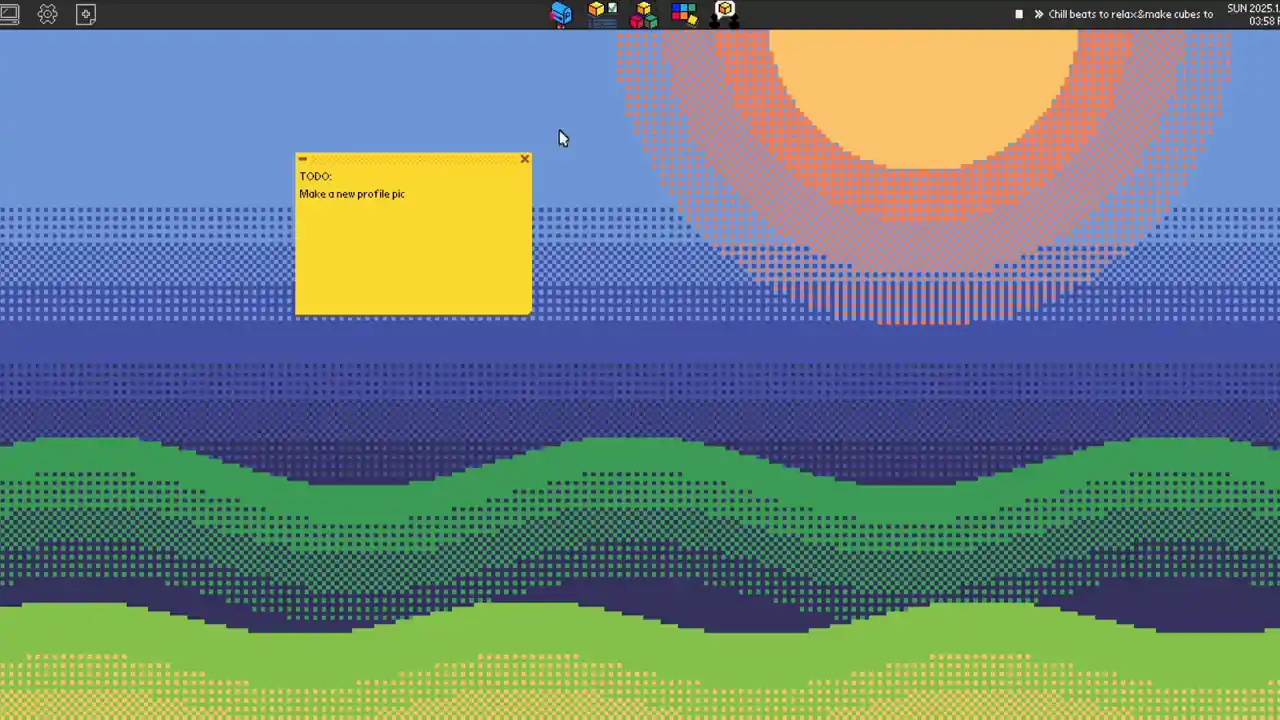Place cursor after 'Make a new profile pic'
The width and height of the screenshot is (1280, 720).
[x=406, y=194]
